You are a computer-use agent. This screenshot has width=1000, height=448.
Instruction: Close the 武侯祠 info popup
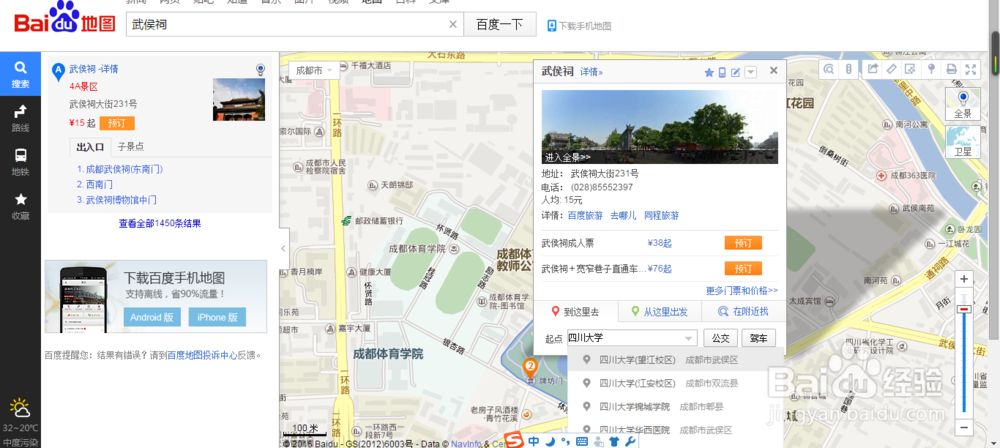click(774, 71)
